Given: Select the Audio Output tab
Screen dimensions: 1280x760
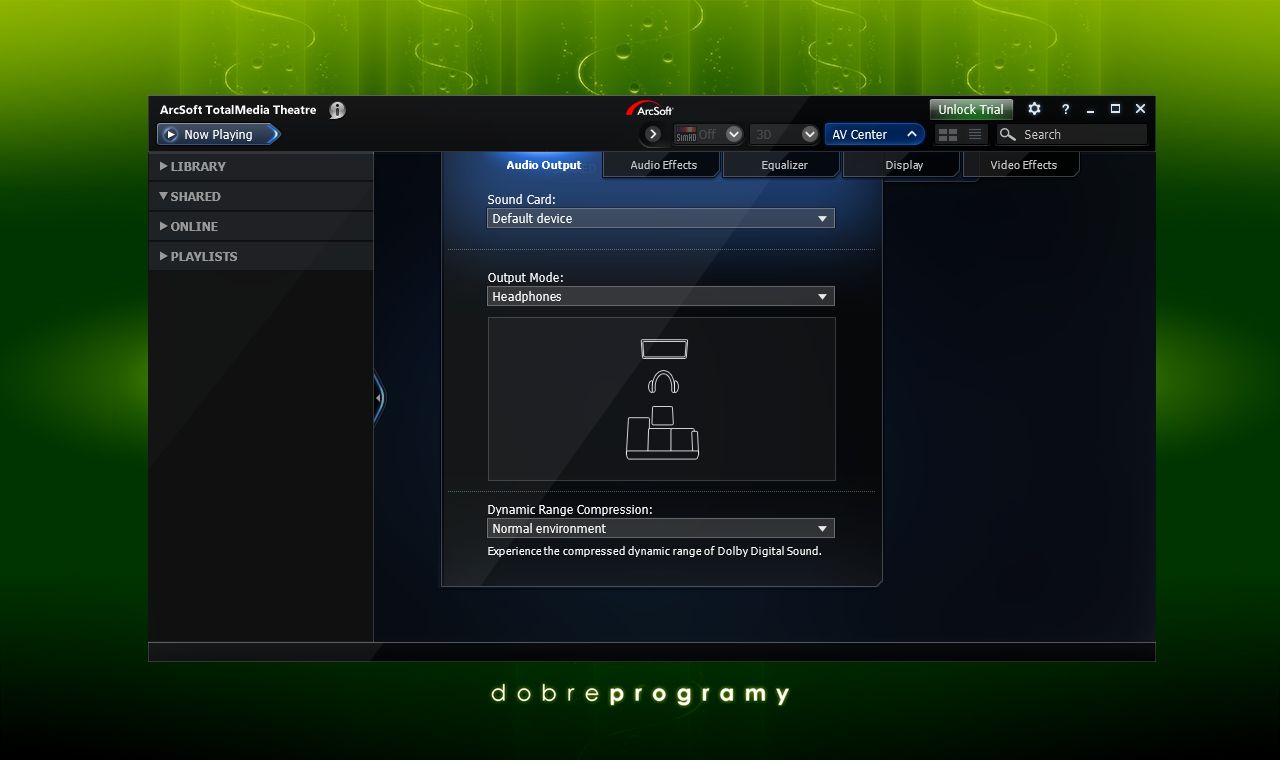Looking at the screenshot, I should coord(543,165).
